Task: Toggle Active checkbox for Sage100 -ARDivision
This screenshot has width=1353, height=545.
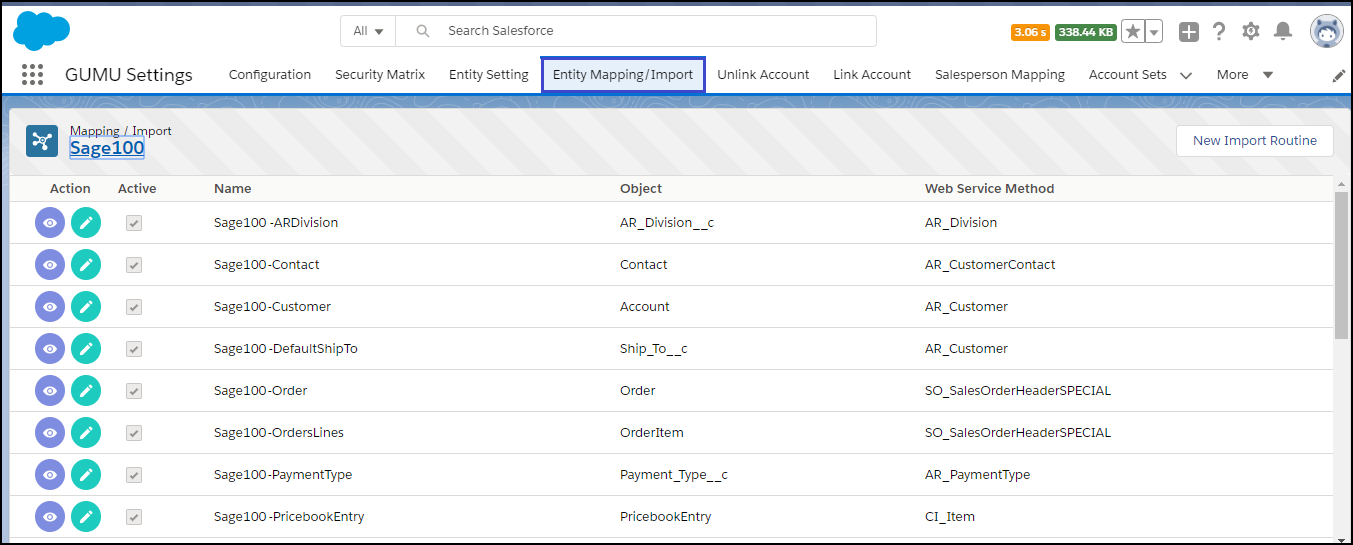Action: point(134,223)
